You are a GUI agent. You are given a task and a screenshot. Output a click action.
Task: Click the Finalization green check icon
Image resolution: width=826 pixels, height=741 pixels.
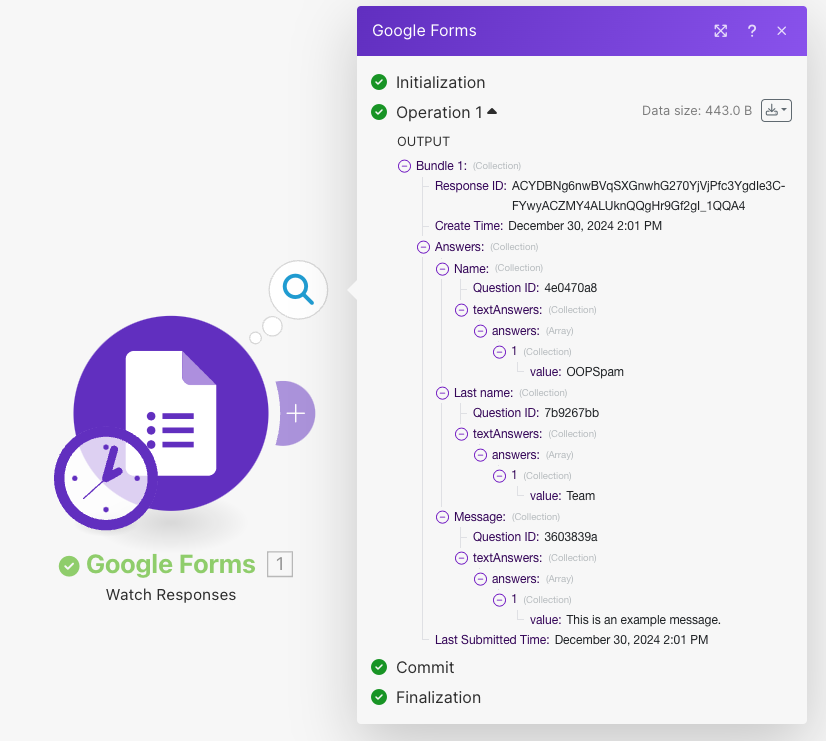click(x=379, y=697)
